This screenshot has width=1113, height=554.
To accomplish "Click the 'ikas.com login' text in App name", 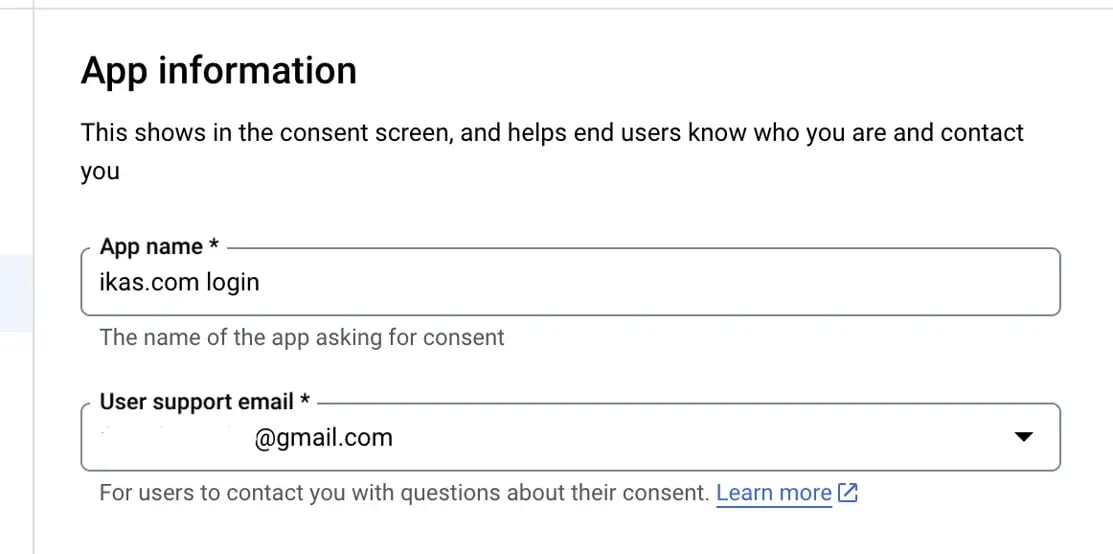I will pyautogui.click(x=180, y=282).
